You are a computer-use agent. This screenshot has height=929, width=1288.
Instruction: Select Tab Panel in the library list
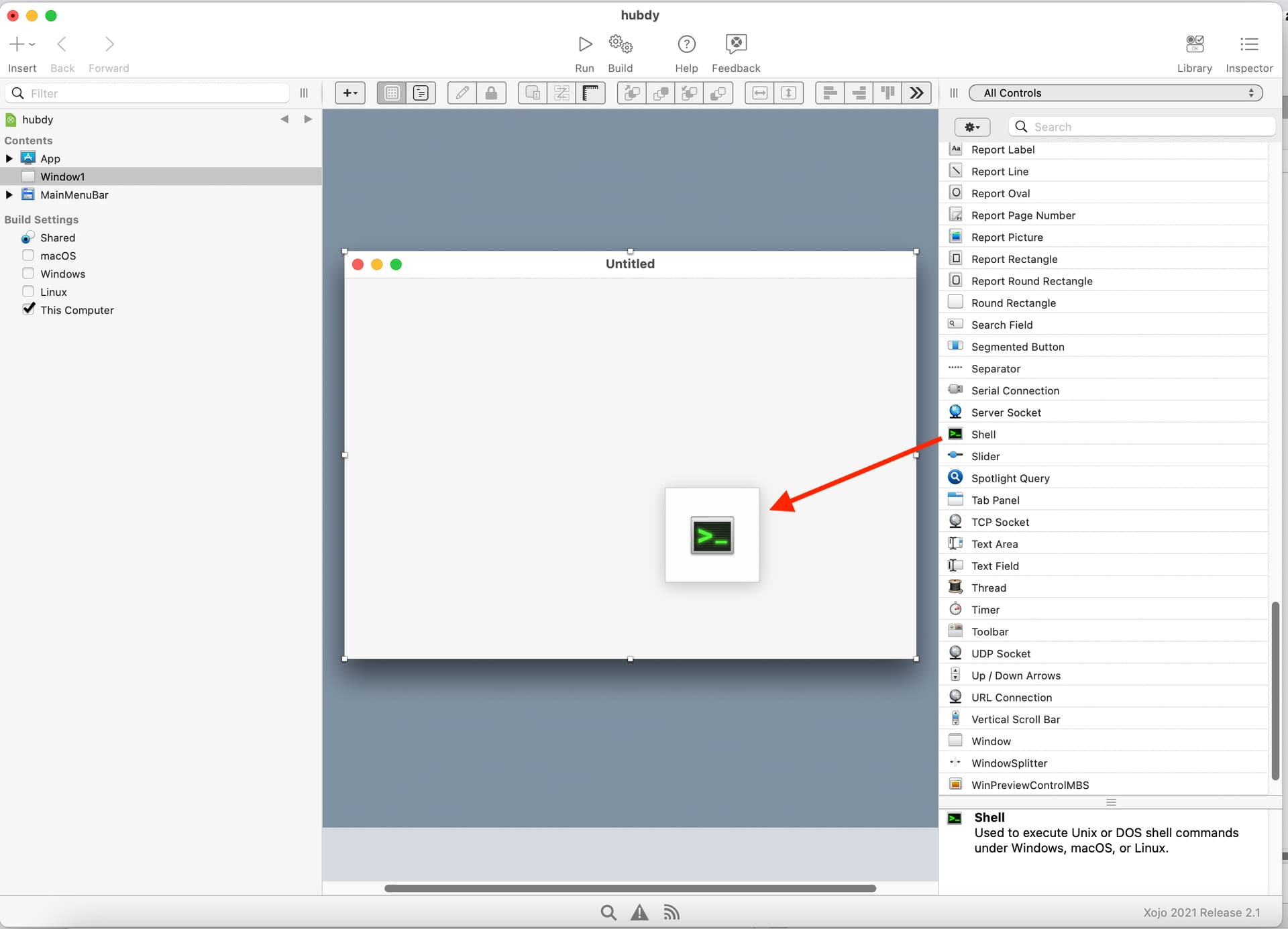(995, 500)
